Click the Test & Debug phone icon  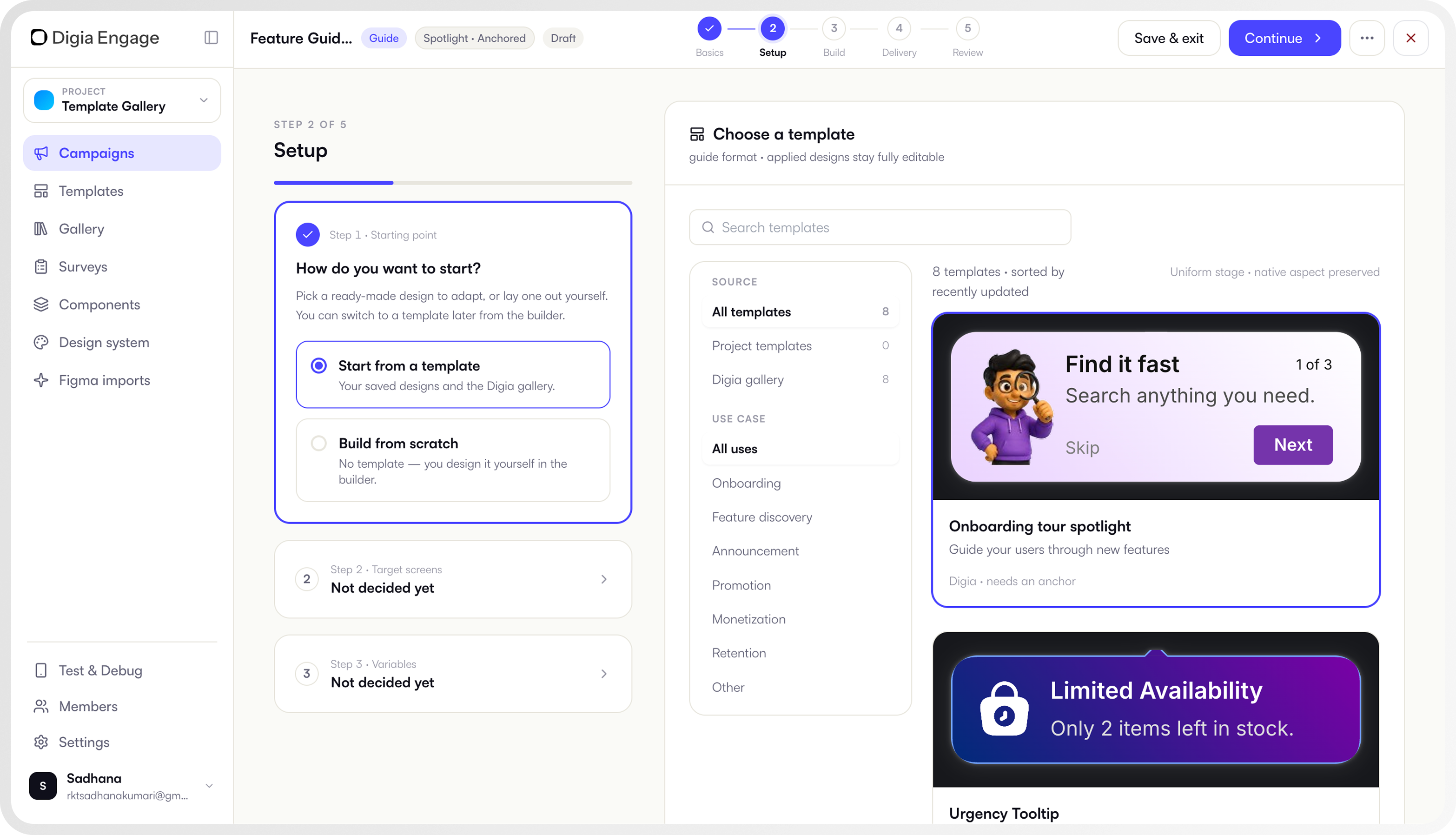tap(41, 670)
